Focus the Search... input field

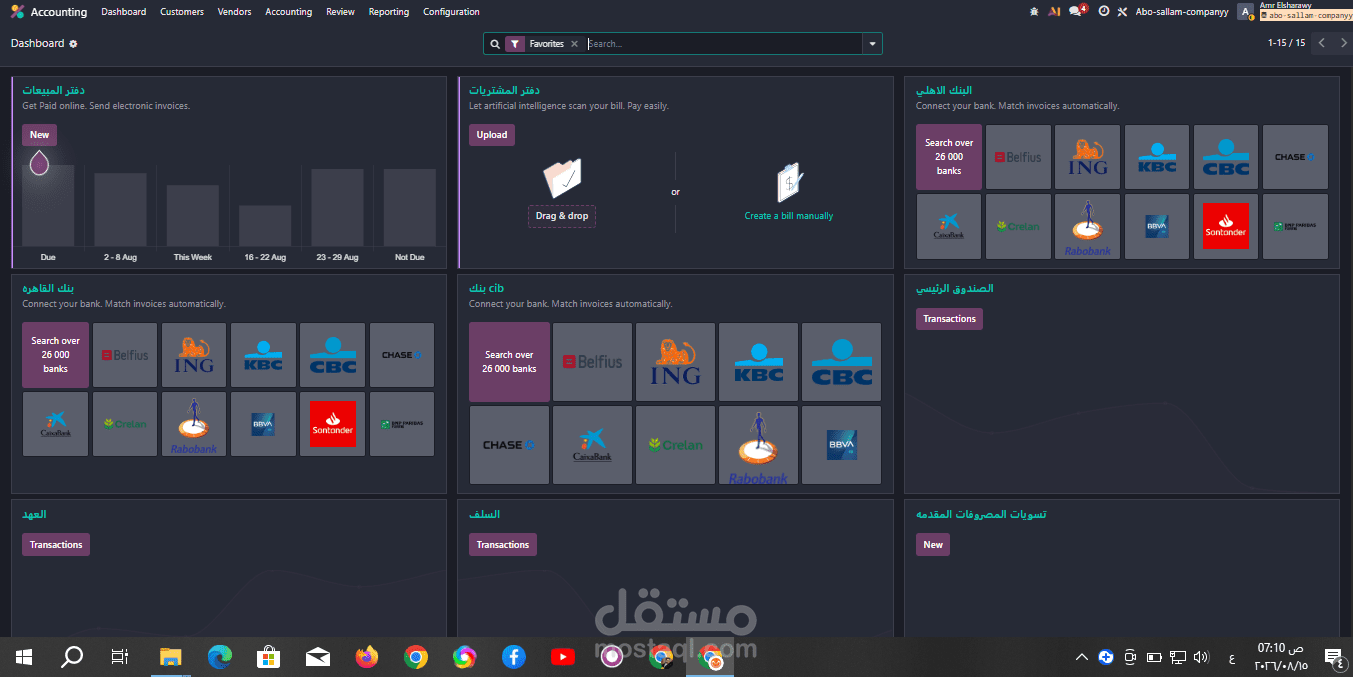point(724,44)
